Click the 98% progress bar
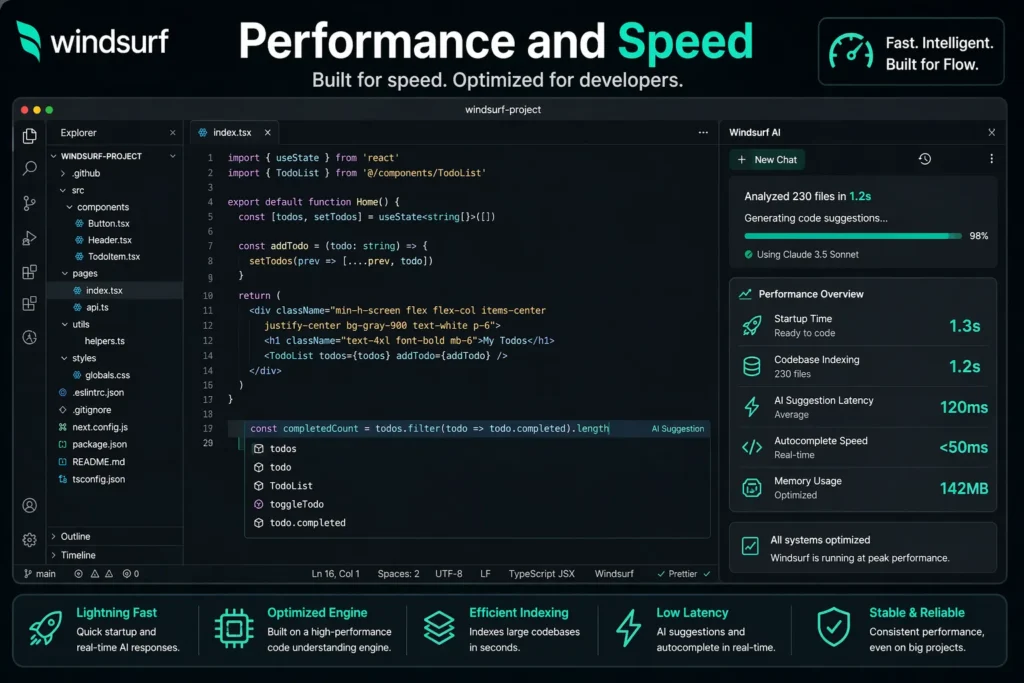Viewport: 1024px width, 683px height. tap(853, 236)
